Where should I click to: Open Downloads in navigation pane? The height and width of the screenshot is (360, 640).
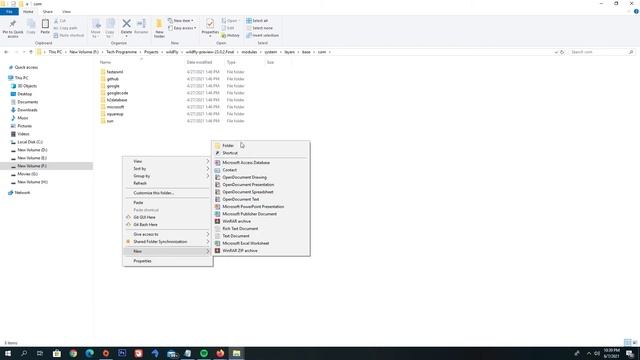click(x=27, y=110)
